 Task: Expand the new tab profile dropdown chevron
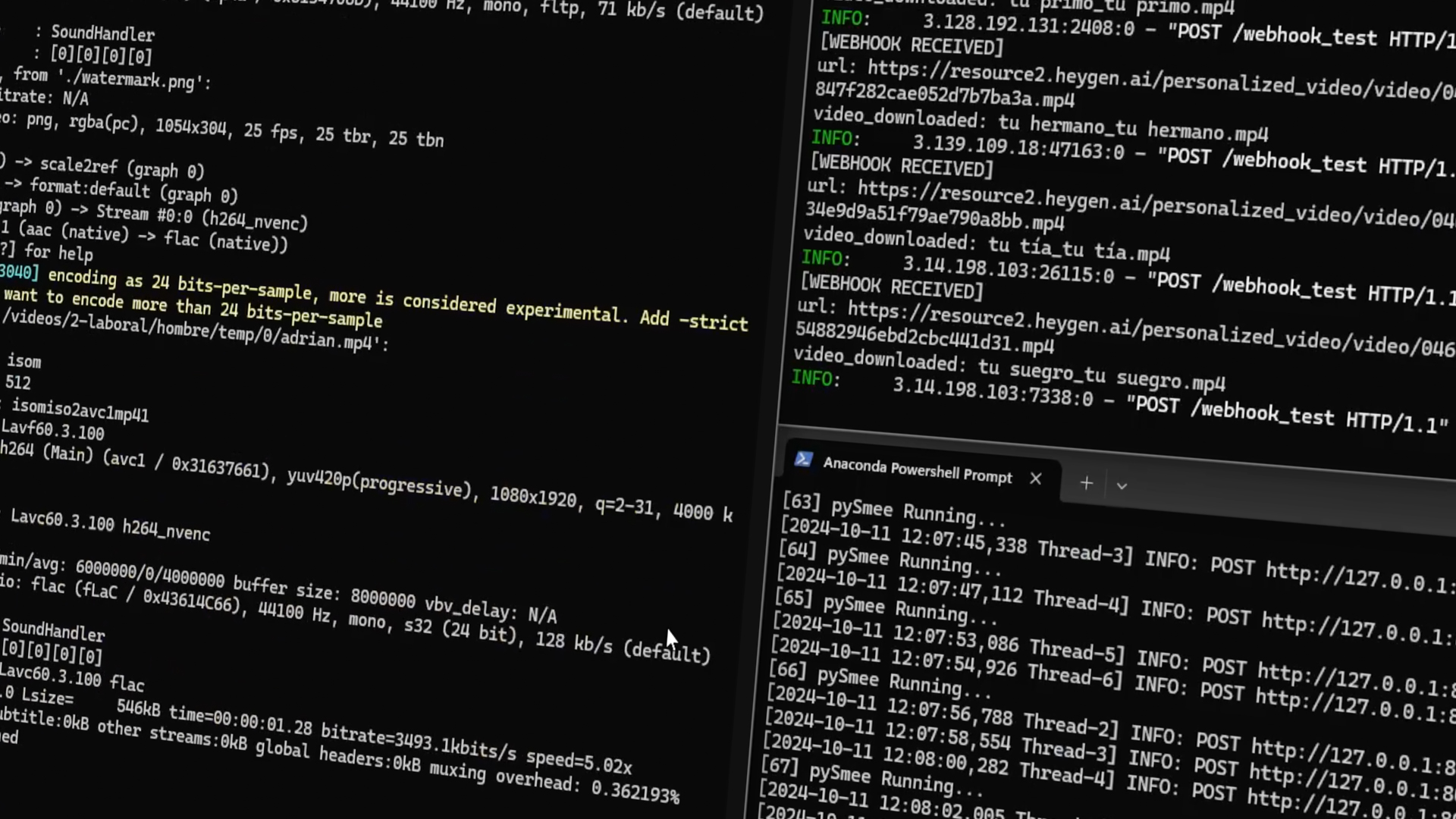pyautogui.click(x=1122, y=486)
